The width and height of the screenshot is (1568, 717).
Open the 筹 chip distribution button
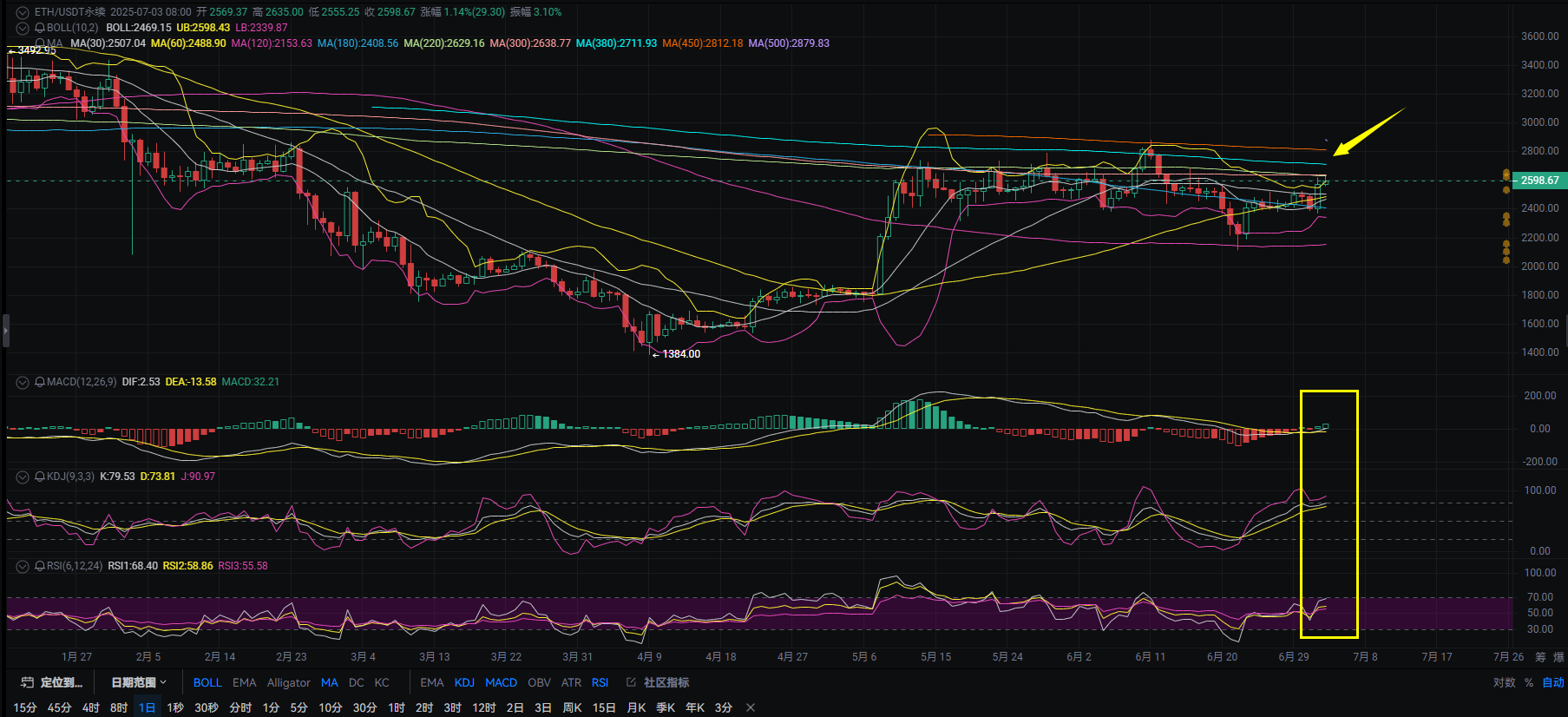pos(1540,657)
